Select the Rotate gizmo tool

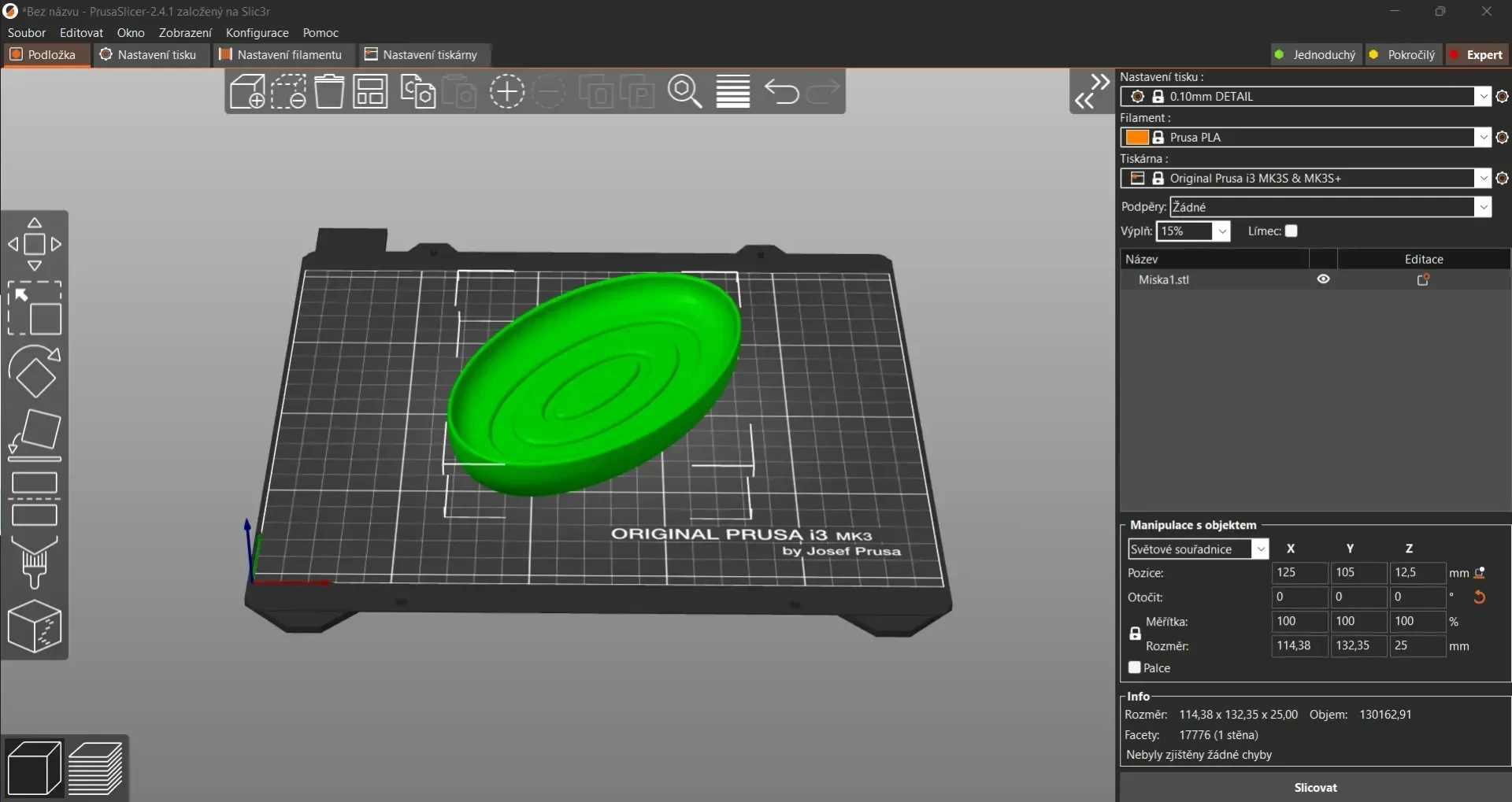coord(35,371)
